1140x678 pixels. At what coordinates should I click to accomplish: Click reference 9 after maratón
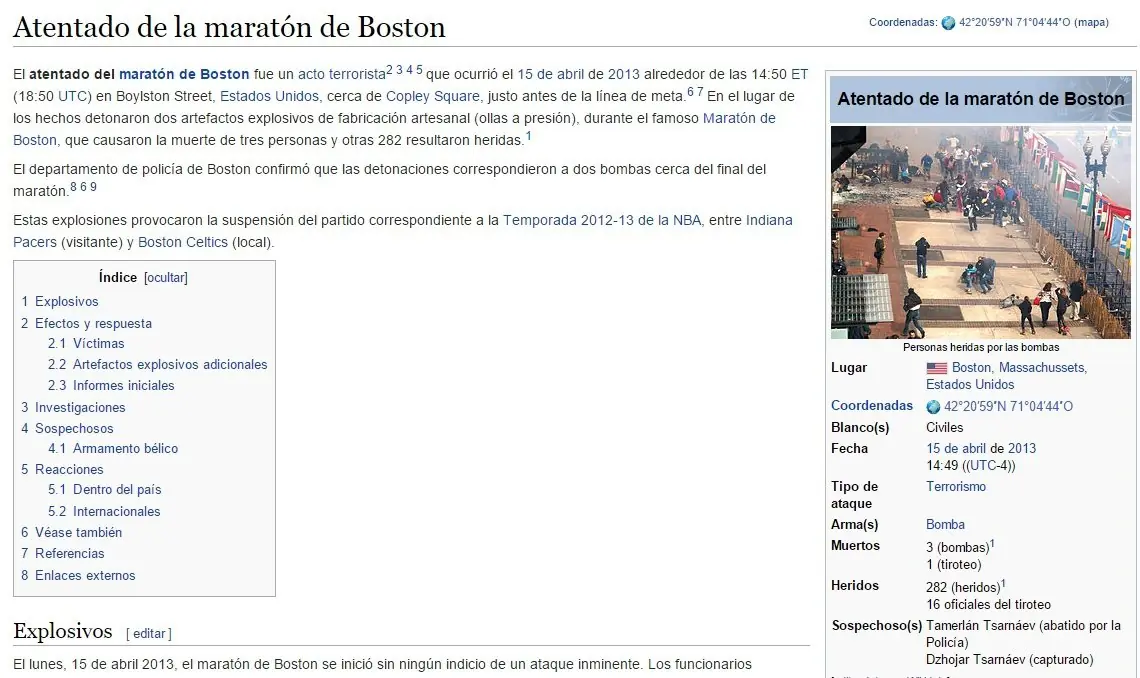pos(93,187)
